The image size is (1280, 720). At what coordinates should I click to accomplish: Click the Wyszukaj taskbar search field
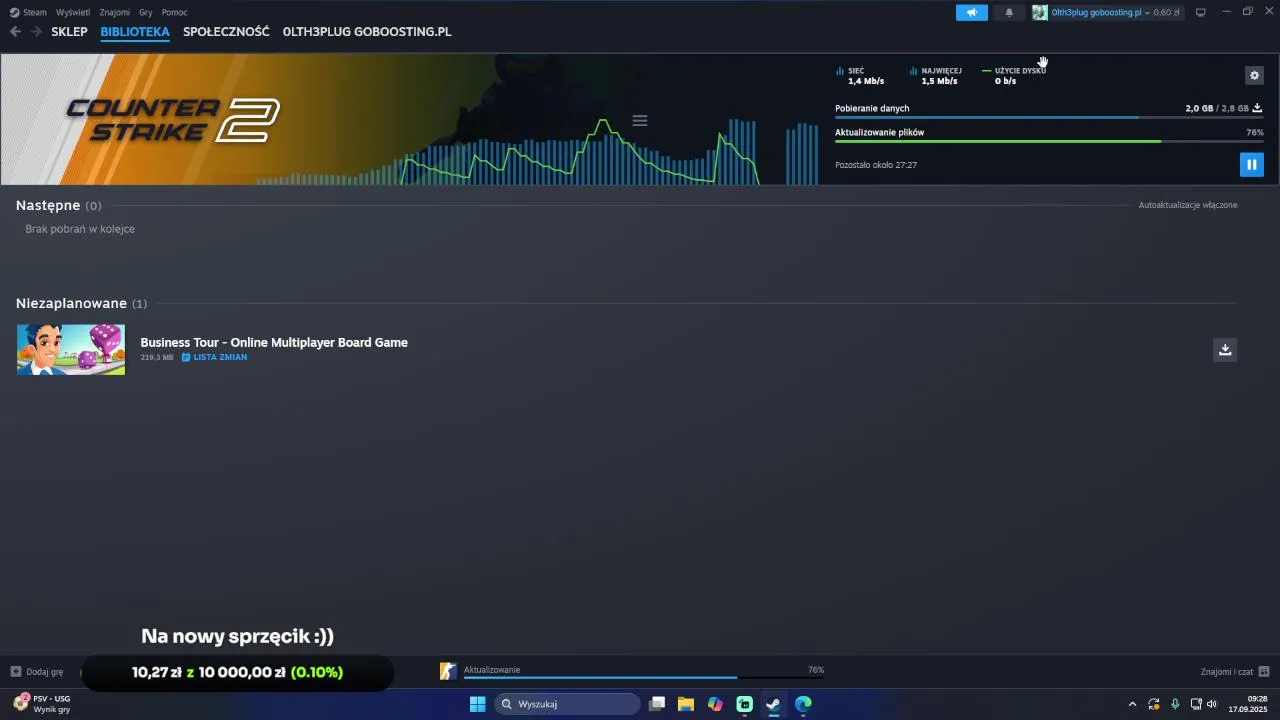click(568, 704)
